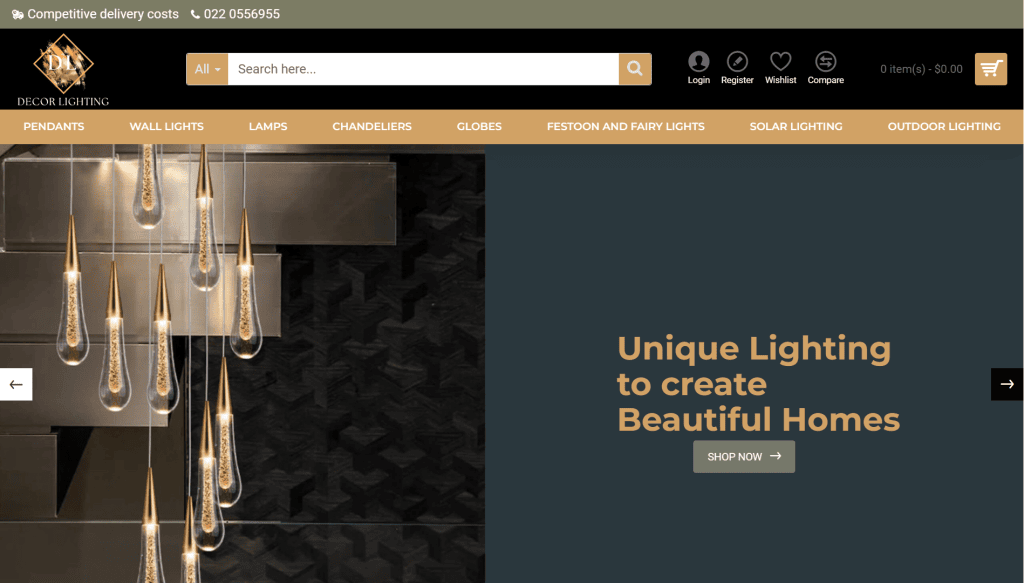This screenshot has height=583, width=1024.
Task: Open the Solar Lighting menu
Action: coord(795,127)
